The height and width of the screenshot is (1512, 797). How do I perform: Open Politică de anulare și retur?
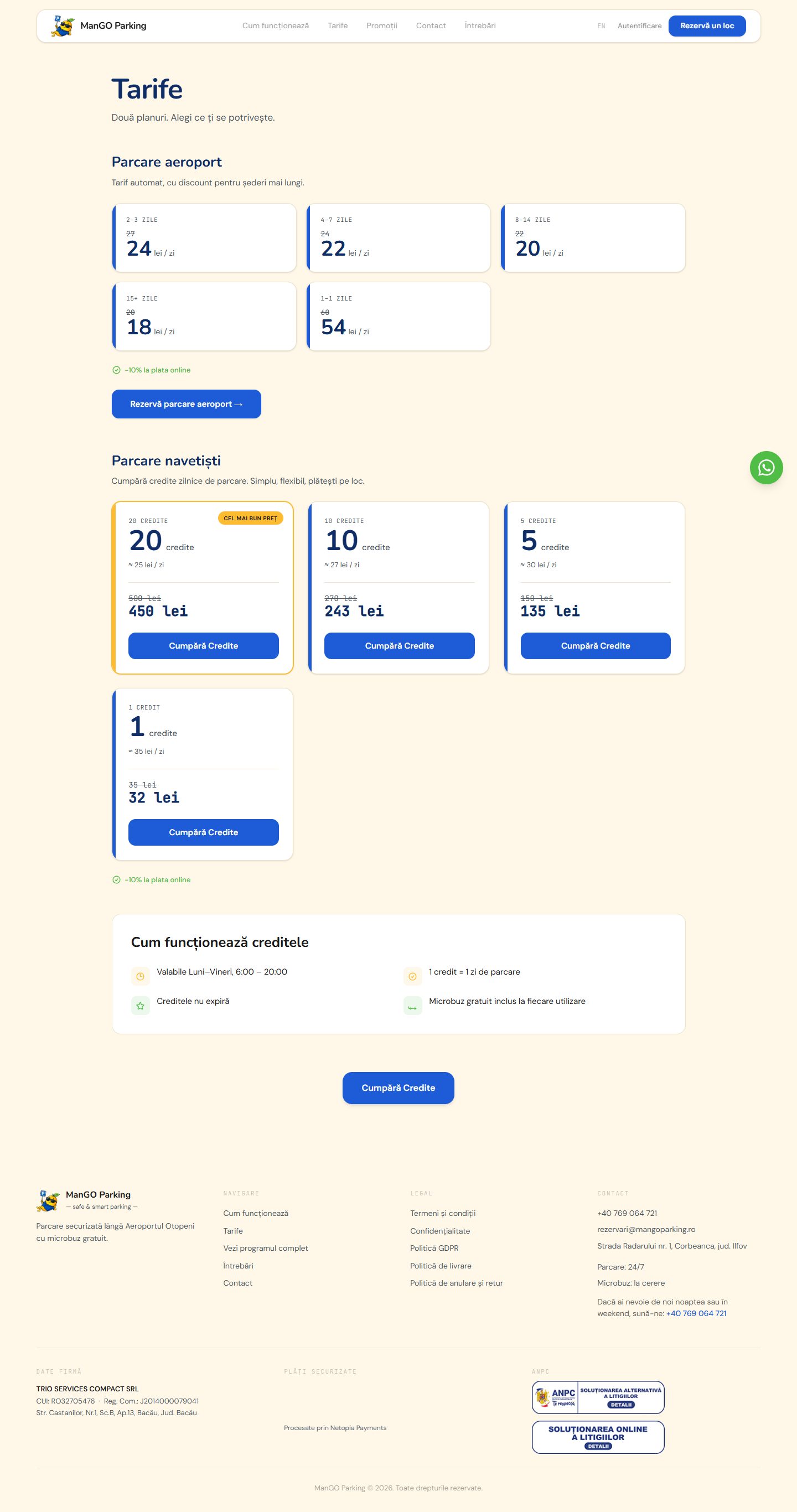[x=457, y=1283]
